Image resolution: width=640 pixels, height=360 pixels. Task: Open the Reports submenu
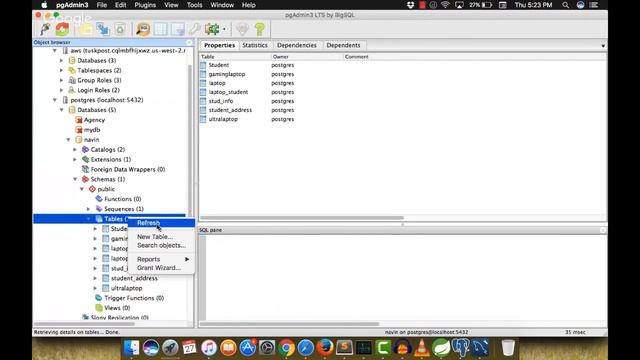point(161,259)
